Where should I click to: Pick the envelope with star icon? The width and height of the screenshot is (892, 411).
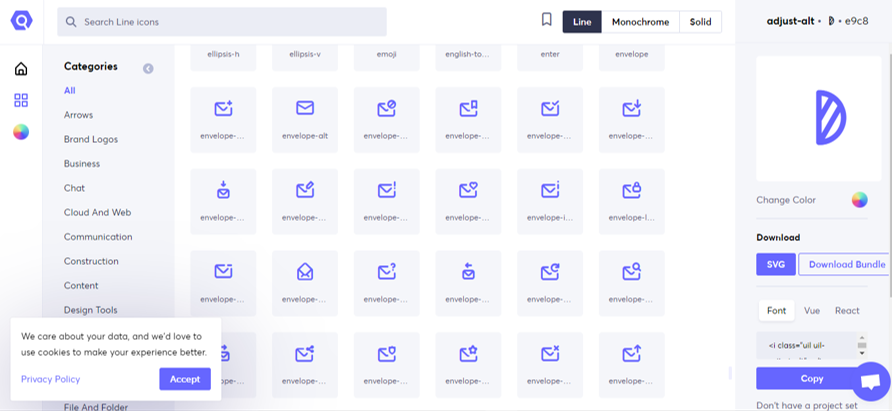(468, 365)
